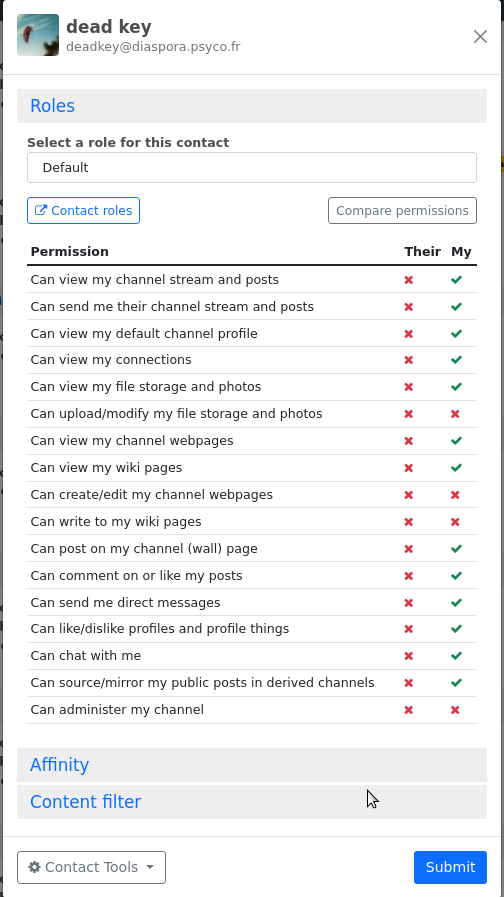
Task: Click the gear icon in Contact Tools
Action: pos(34,867)
